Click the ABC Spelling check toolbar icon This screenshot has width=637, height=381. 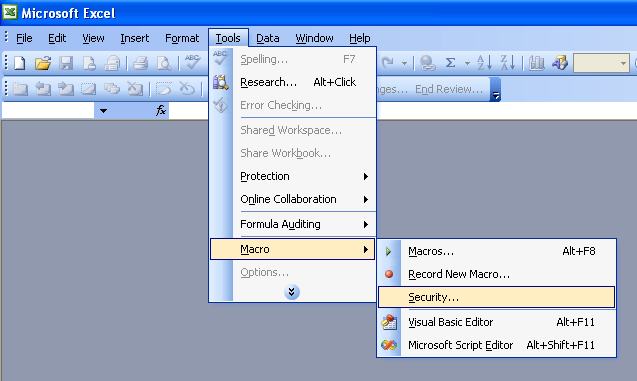(192, 62)
